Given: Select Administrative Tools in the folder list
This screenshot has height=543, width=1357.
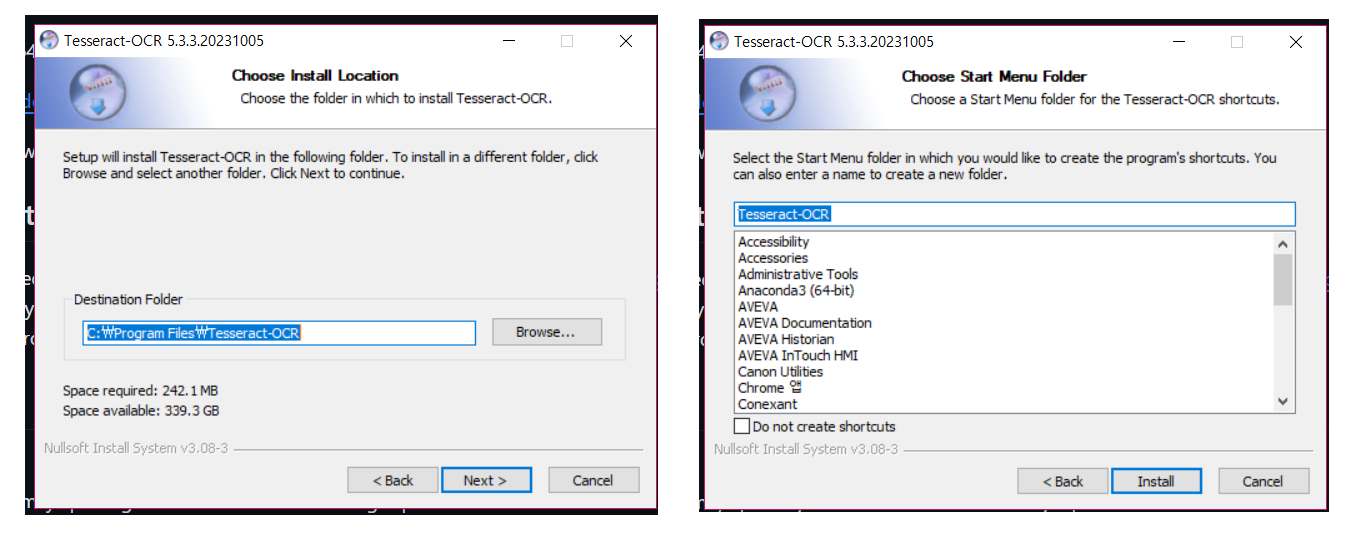Looking at the screenshot, I should (797, 274).
